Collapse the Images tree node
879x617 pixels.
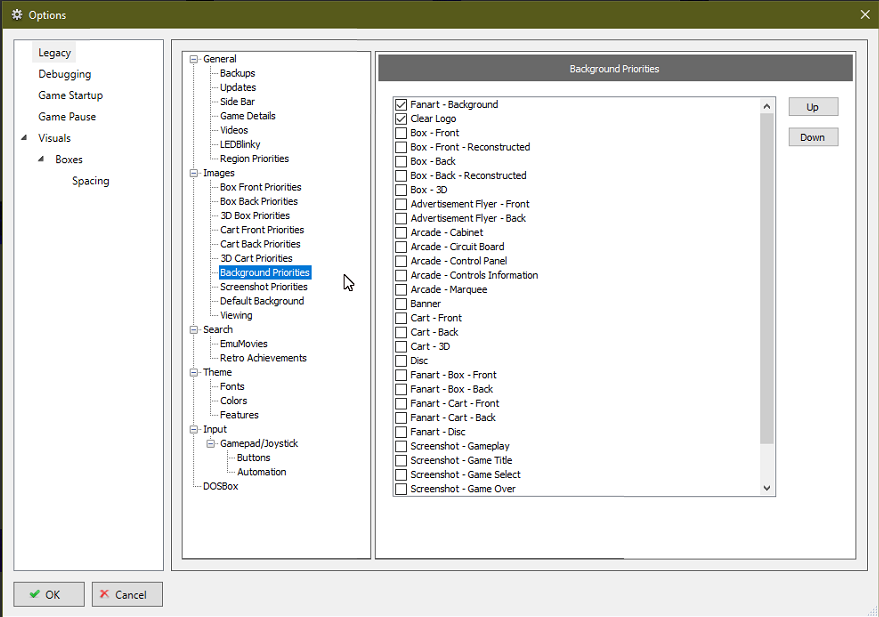point(194,173)
